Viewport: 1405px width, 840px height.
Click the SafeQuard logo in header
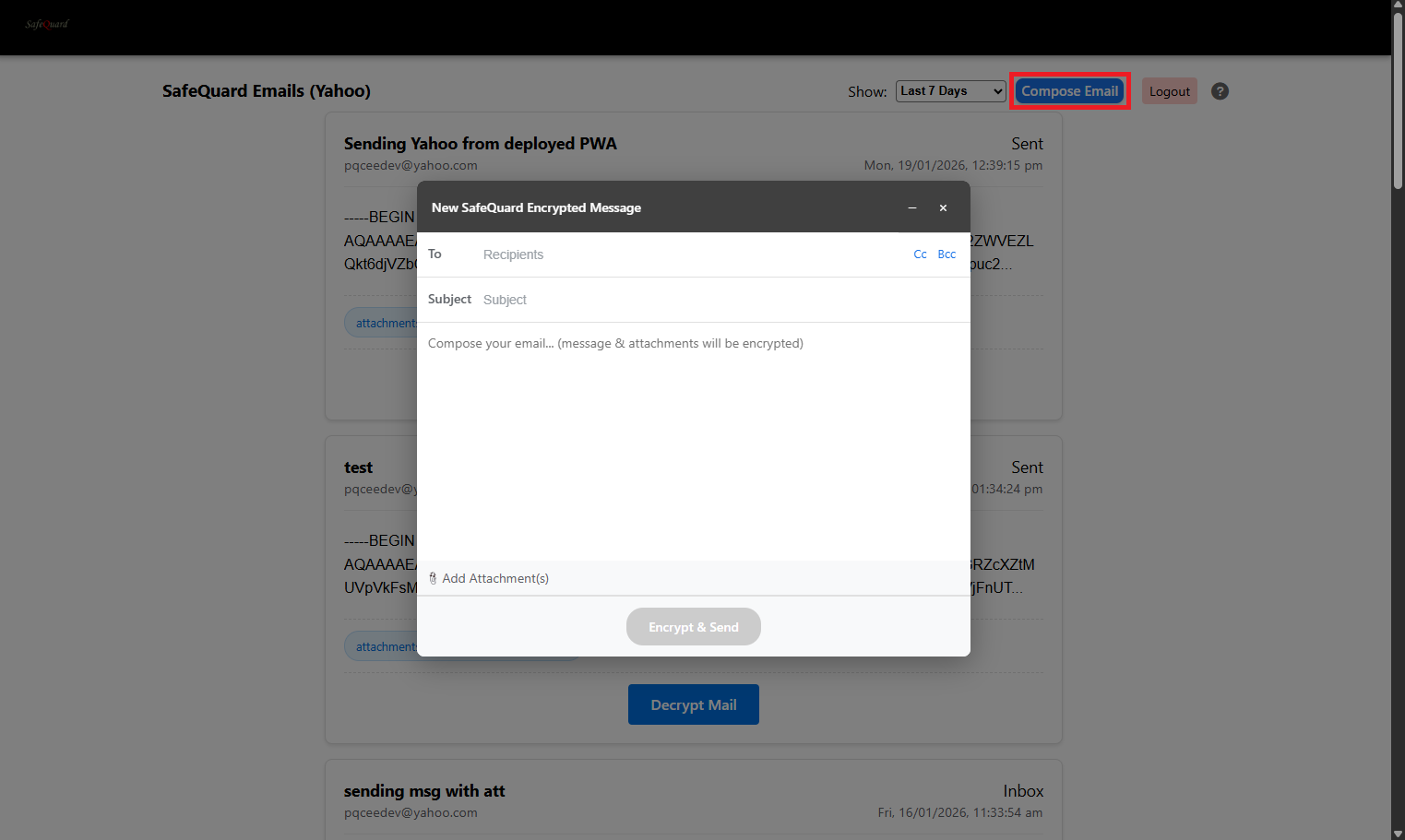click(47, 24)
